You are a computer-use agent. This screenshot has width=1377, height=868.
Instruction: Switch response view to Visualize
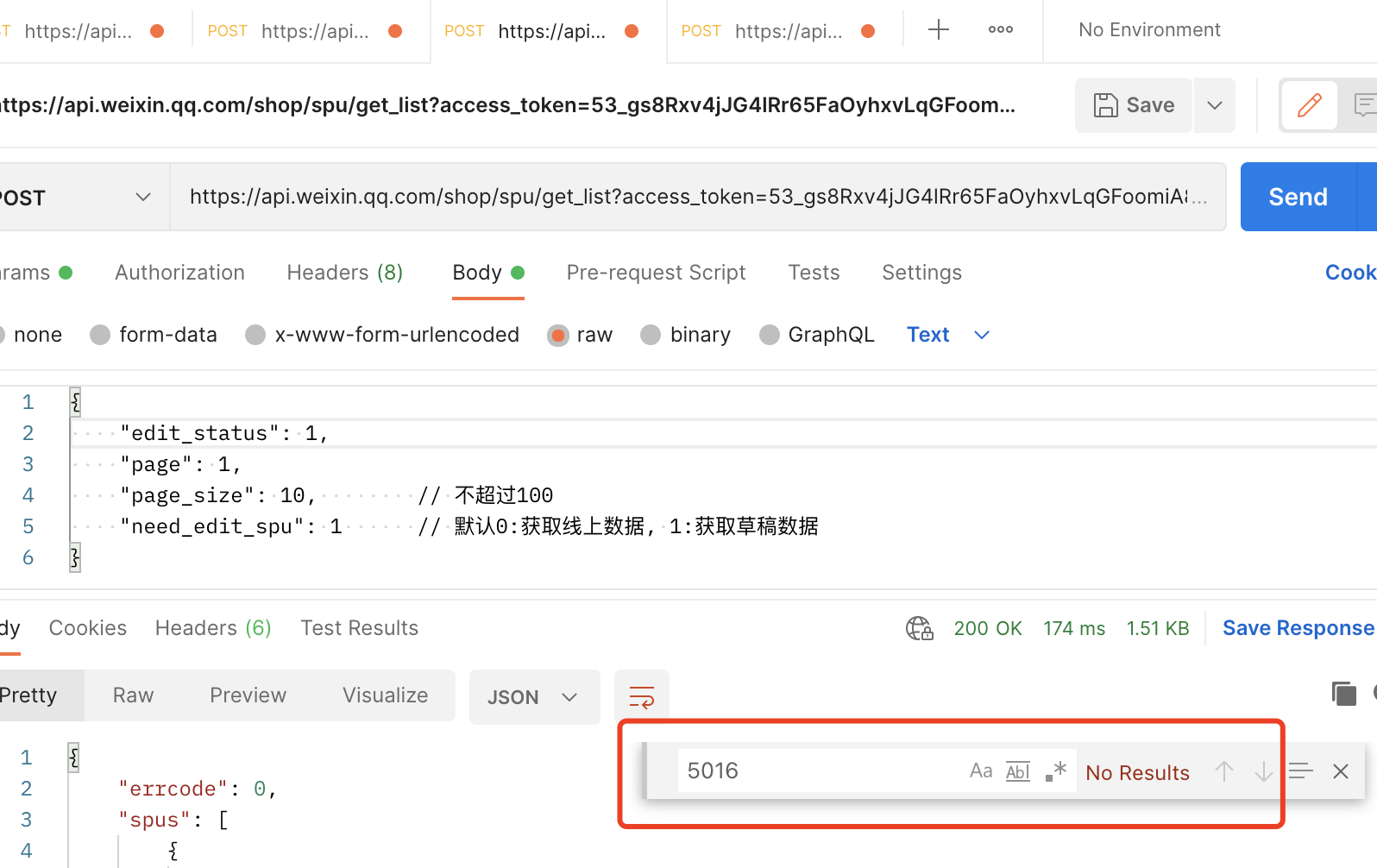click(385, 695)
